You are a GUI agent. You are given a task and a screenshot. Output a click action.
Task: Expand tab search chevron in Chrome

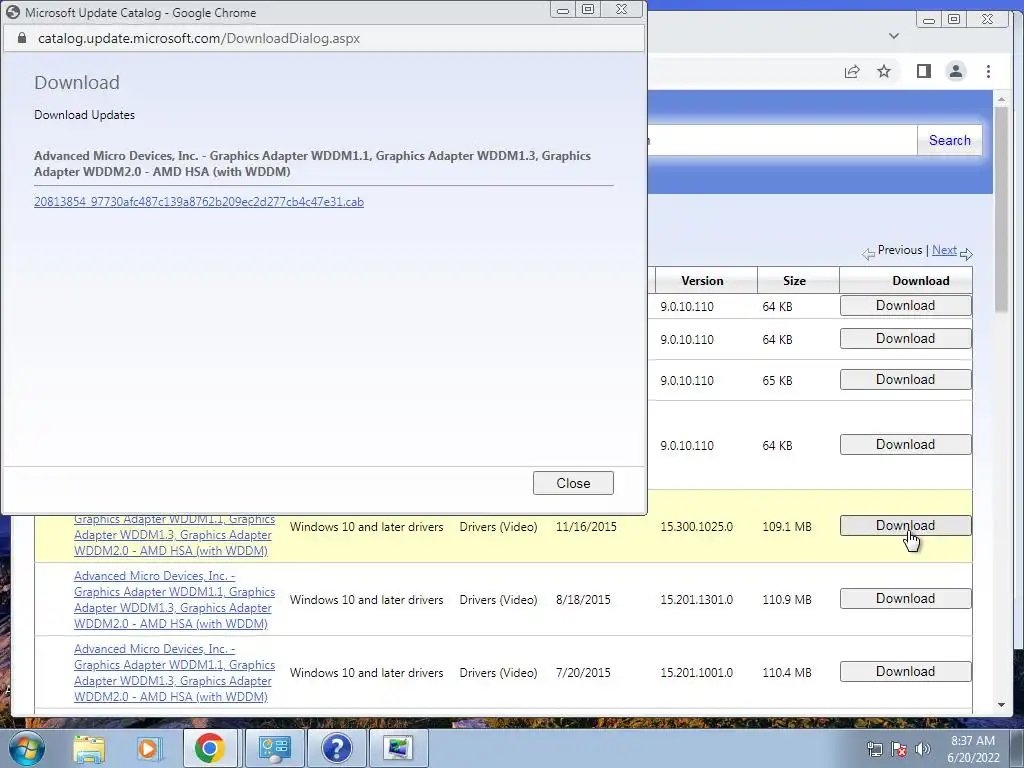894,36
